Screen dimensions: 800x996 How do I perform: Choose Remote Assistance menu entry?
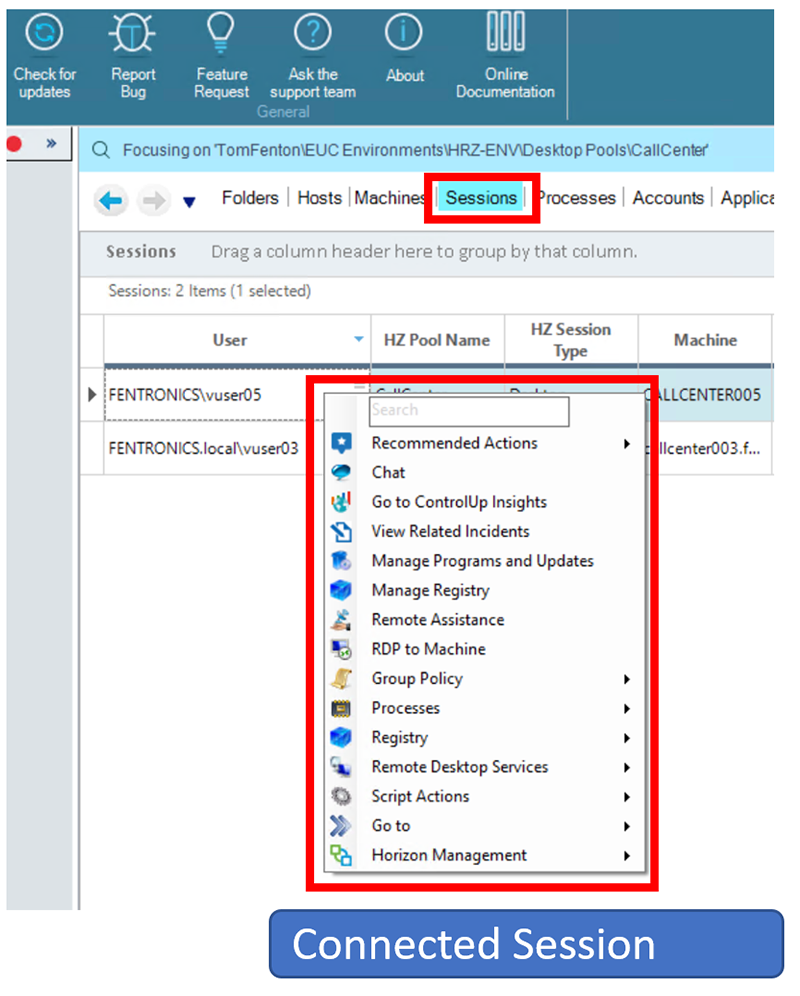pos(438,619)
